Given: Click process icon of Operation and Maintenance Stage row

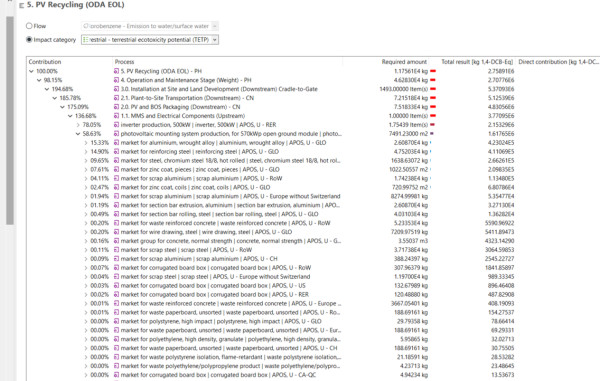Looking at the screenshot, I should pos(116,80).
